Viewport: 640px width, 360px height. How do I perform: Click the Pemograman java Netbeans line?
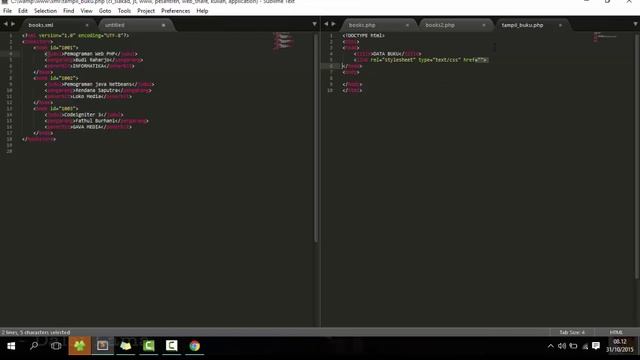[x=100, y=84]
